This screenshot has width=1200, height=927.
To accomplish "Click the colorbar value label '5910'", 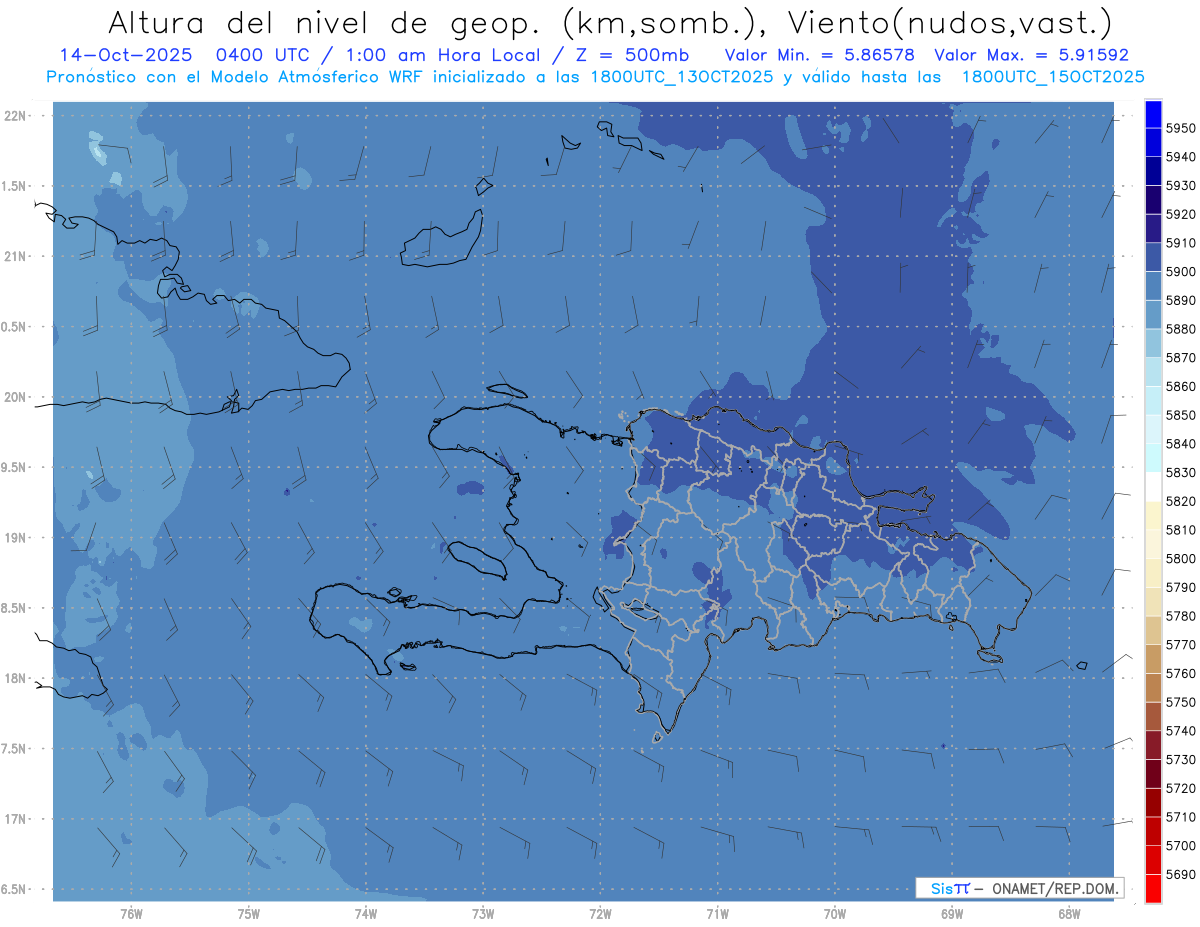I will 1180,243.
